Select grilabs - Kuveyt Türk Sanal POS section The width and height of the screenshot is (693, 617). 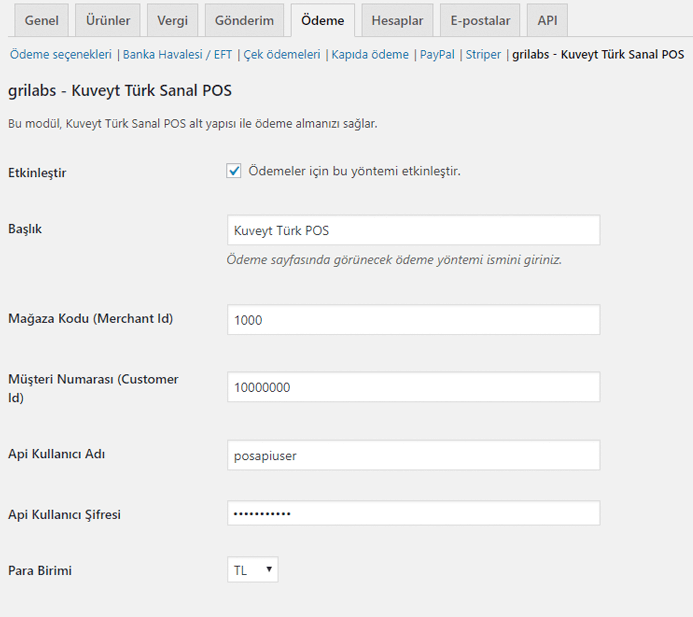(x=598, y=54)
